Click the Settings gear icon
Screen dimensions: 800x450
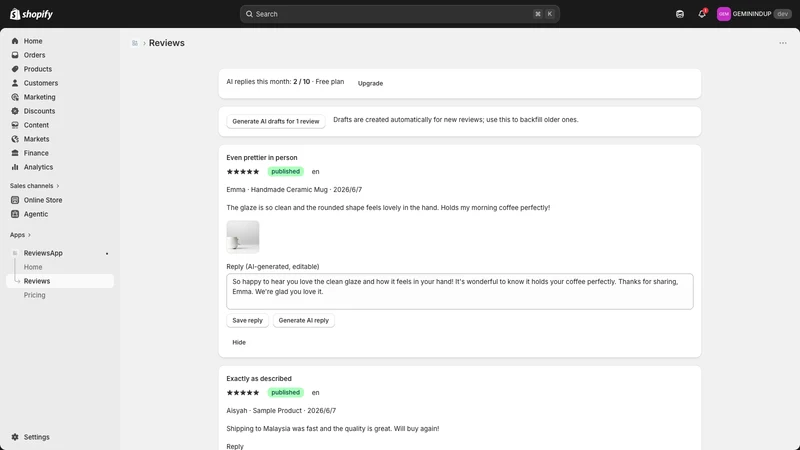point(15,437)
